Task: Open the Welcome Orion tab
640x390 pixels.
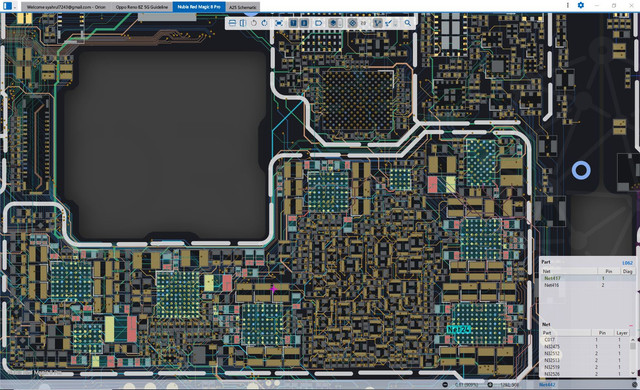Action: point(66,7)
